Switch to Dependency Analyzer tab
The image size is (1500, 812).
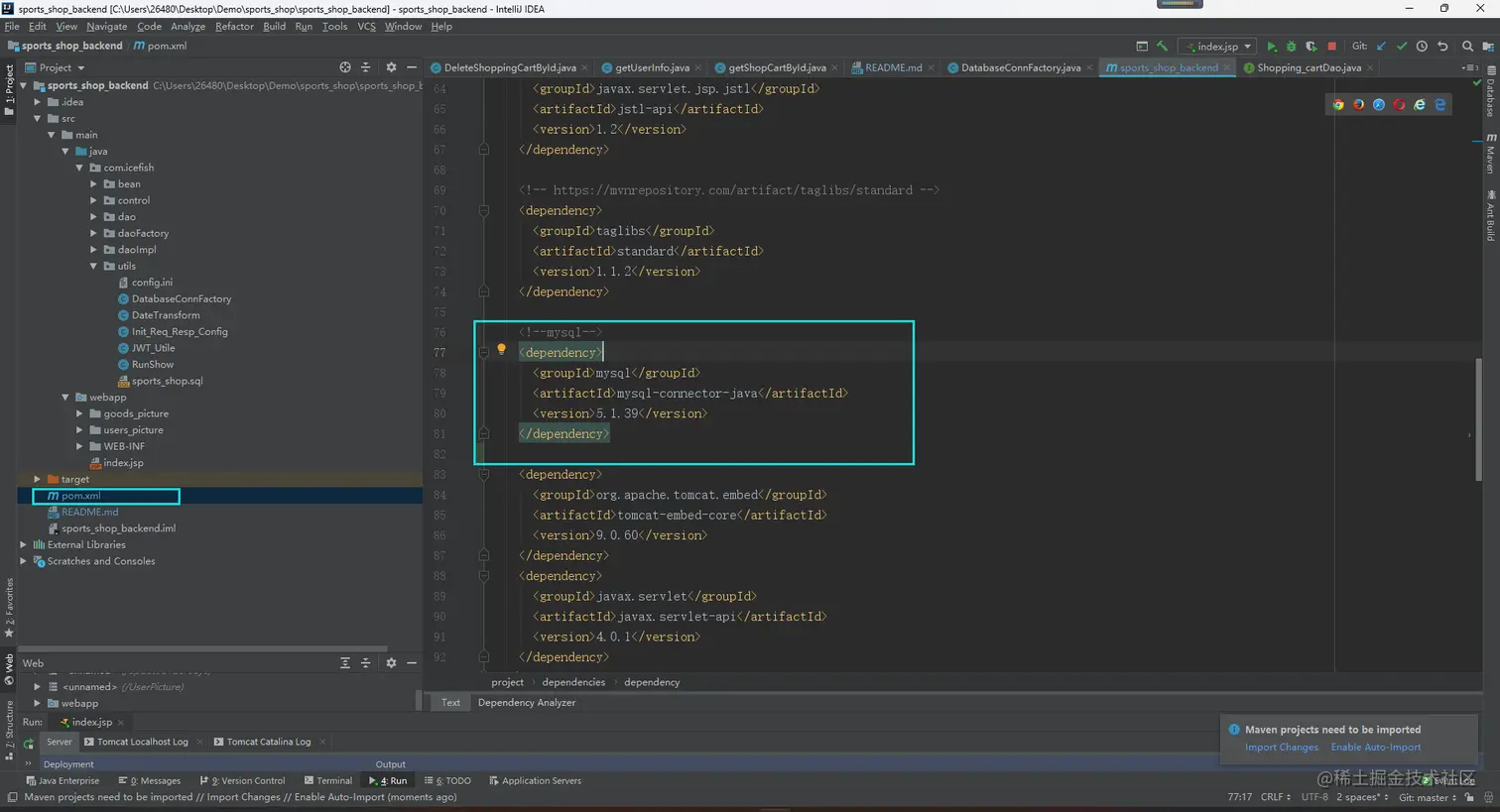pyautogui.click(x=527, y=703)
